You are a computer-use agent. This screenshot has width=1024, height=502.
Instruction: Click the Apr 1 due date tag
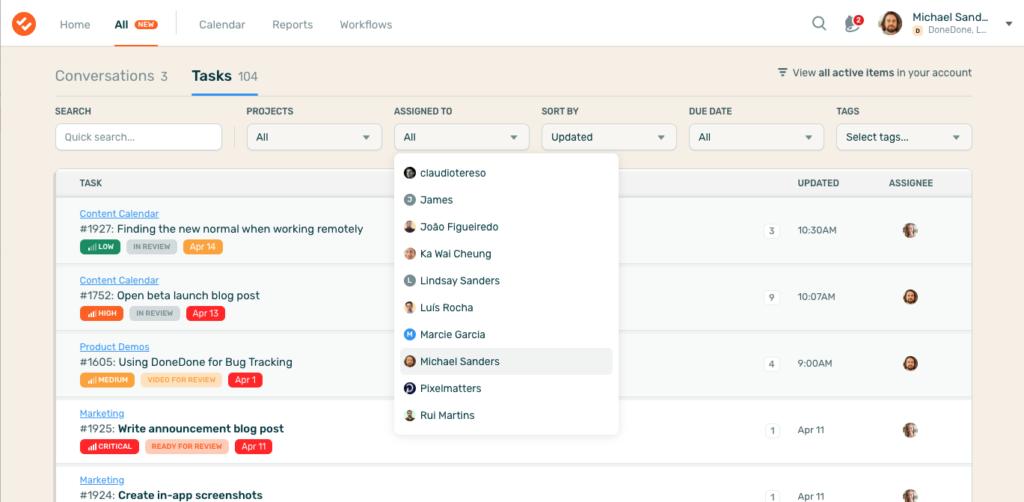coord(246,380)
